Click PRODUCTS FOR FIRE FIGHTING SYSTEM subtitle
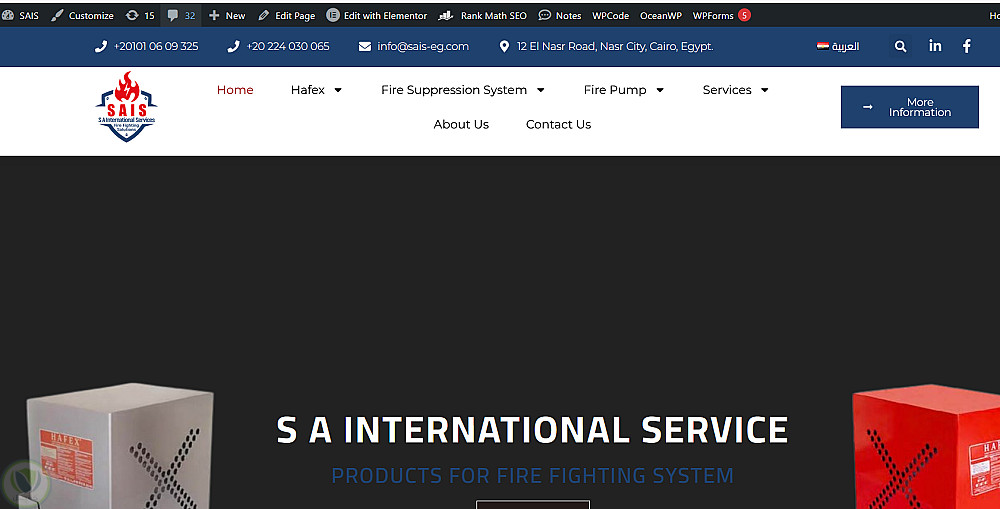This screenshot has width=1000, height=509. [533, 475]
